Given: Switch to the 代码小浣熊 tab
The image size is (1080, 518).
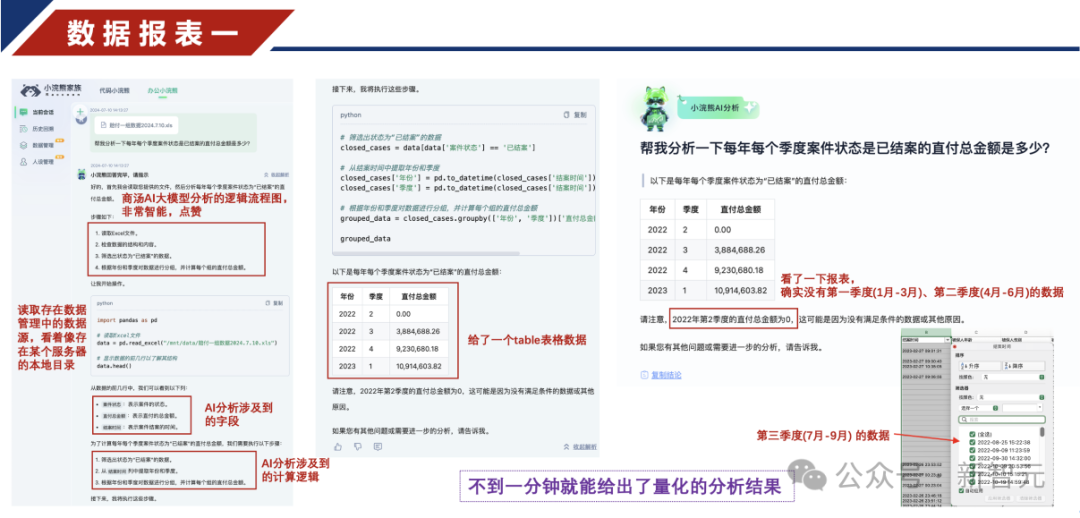Looking at the screenshot, I should tap(114, 90).
